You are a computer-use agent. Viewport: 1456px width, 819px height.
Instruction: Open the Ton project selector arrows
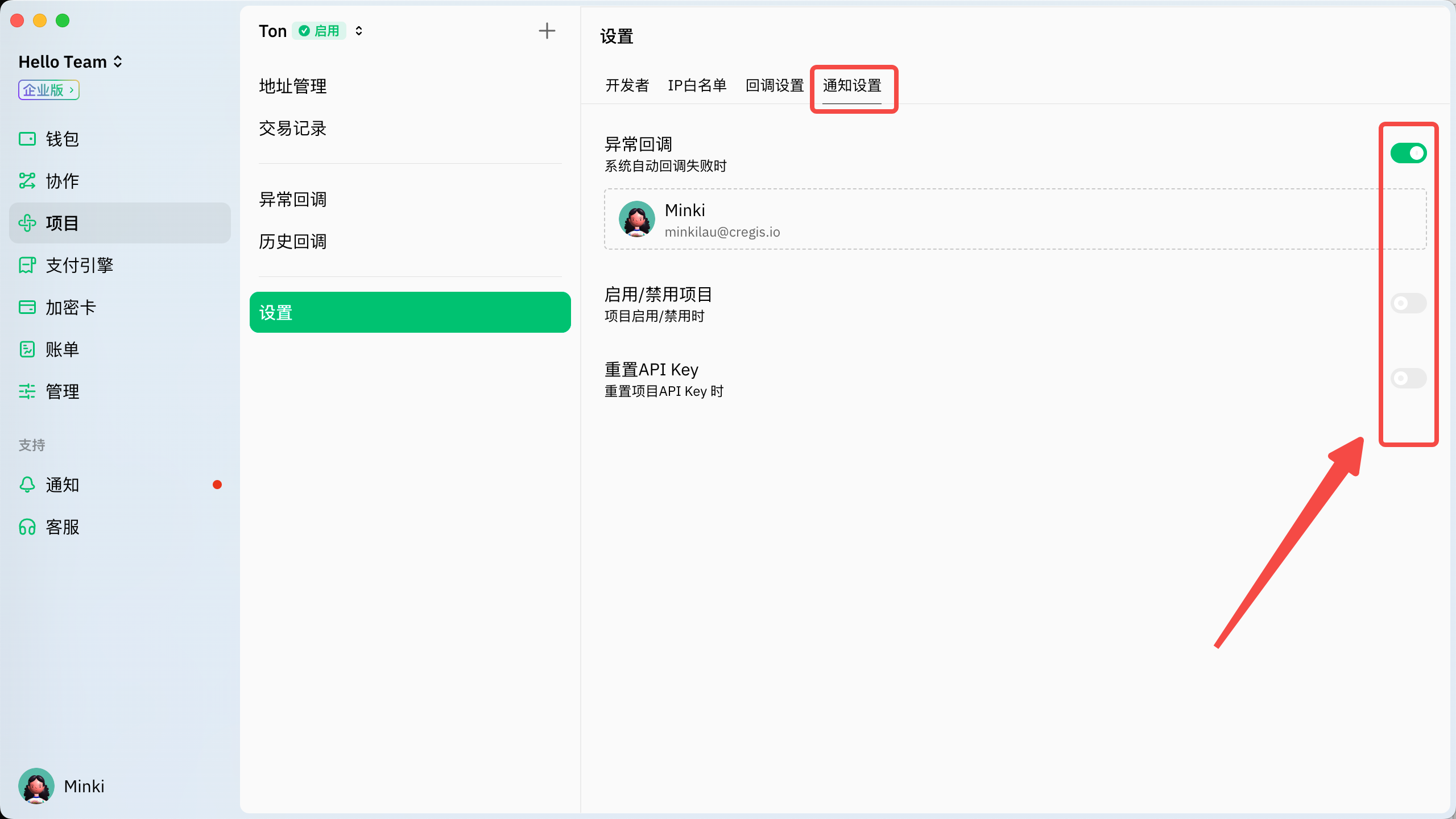(359, 31)
